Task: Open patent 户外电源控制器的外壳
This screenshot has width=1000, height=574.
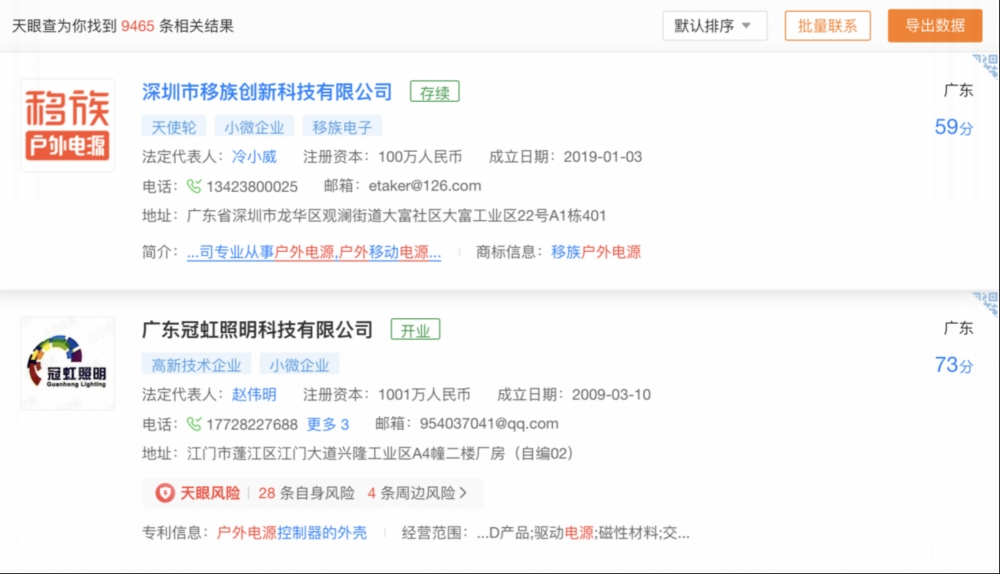Action: (292, 533)
